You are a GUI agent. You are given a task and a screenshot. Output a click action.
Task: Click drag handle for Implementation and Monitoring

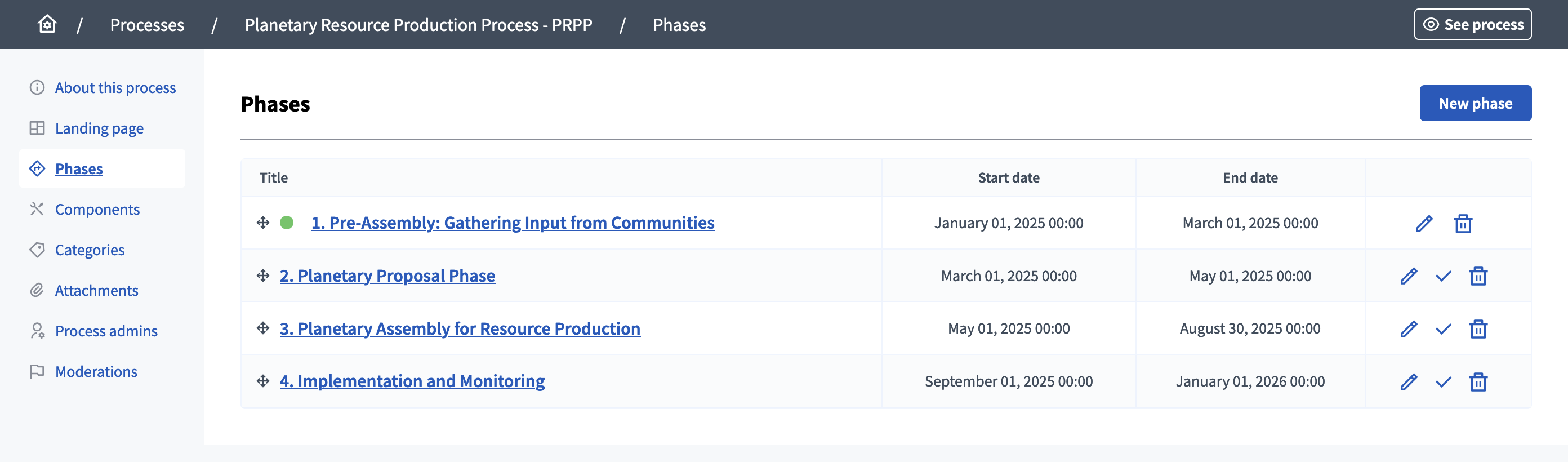263,381
